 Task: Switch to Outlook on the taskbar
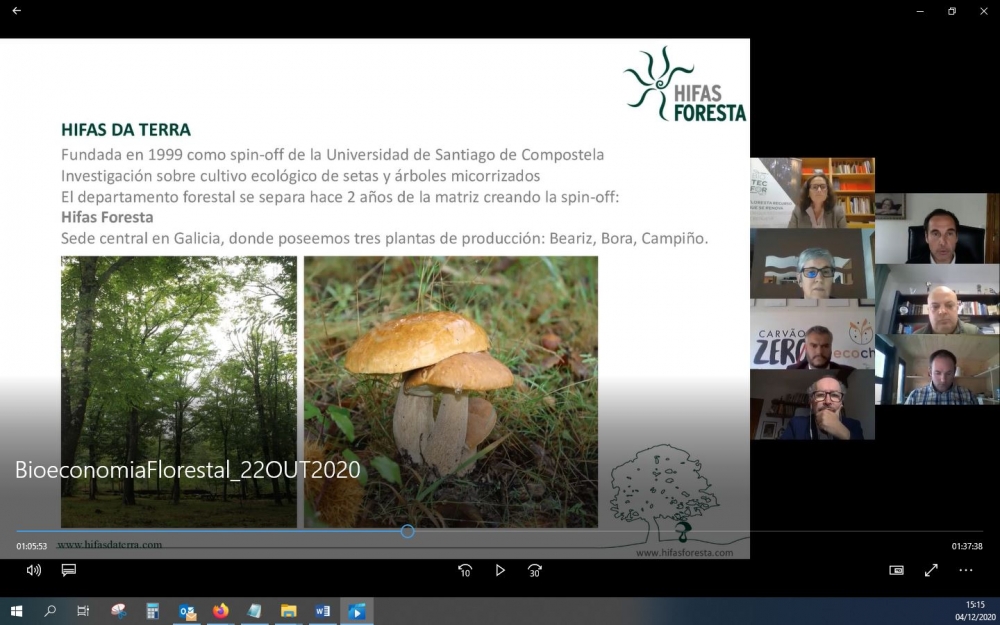click(187, 611)
